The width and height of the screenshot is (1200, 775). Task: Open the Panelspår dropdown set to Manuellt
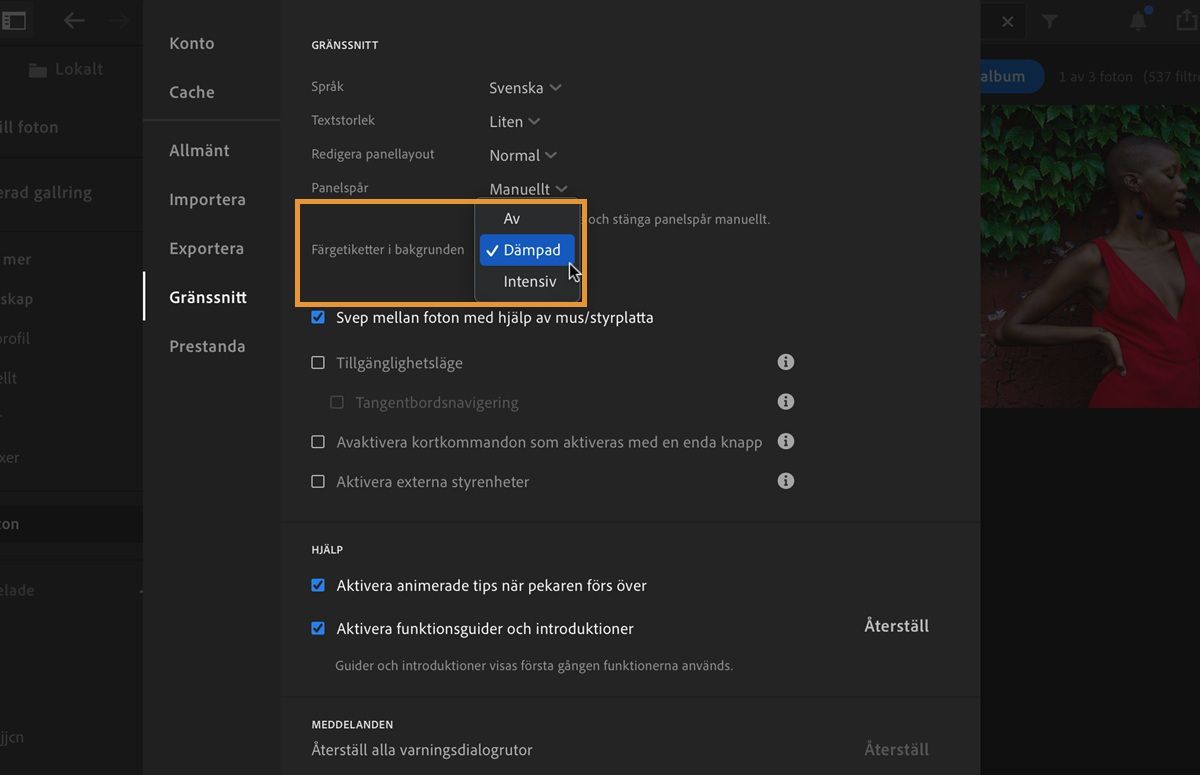coord(527,188)
